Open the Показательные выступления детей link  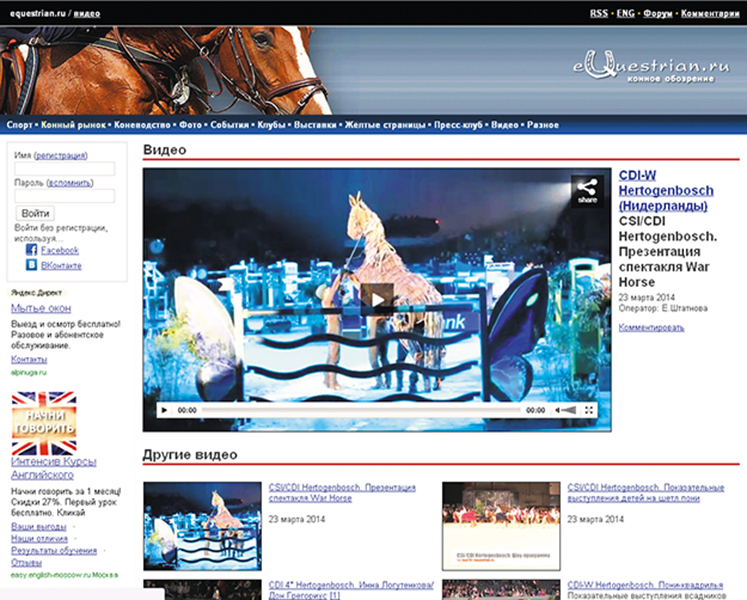(646, 493)
